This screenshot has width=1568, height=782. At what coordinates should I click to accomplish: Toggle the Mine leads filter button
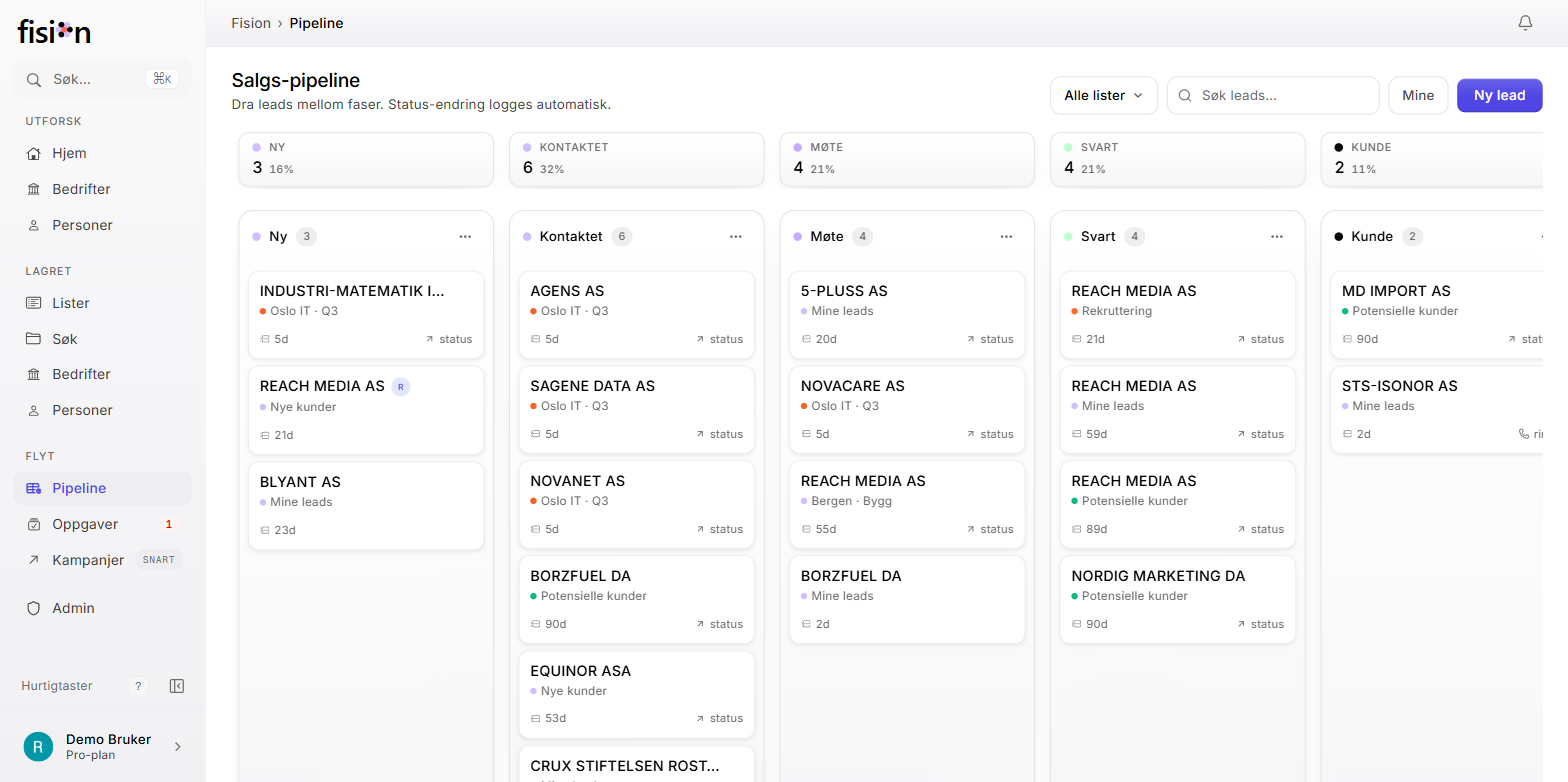(1418, 95)
